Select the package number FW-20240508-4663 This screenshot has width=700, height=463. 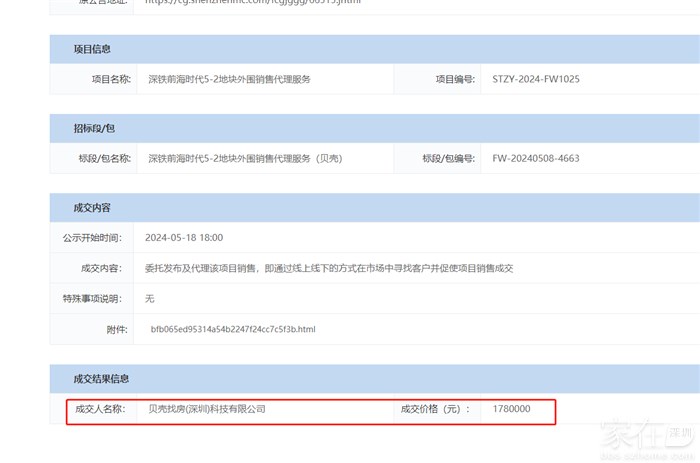tap(536, 158)
